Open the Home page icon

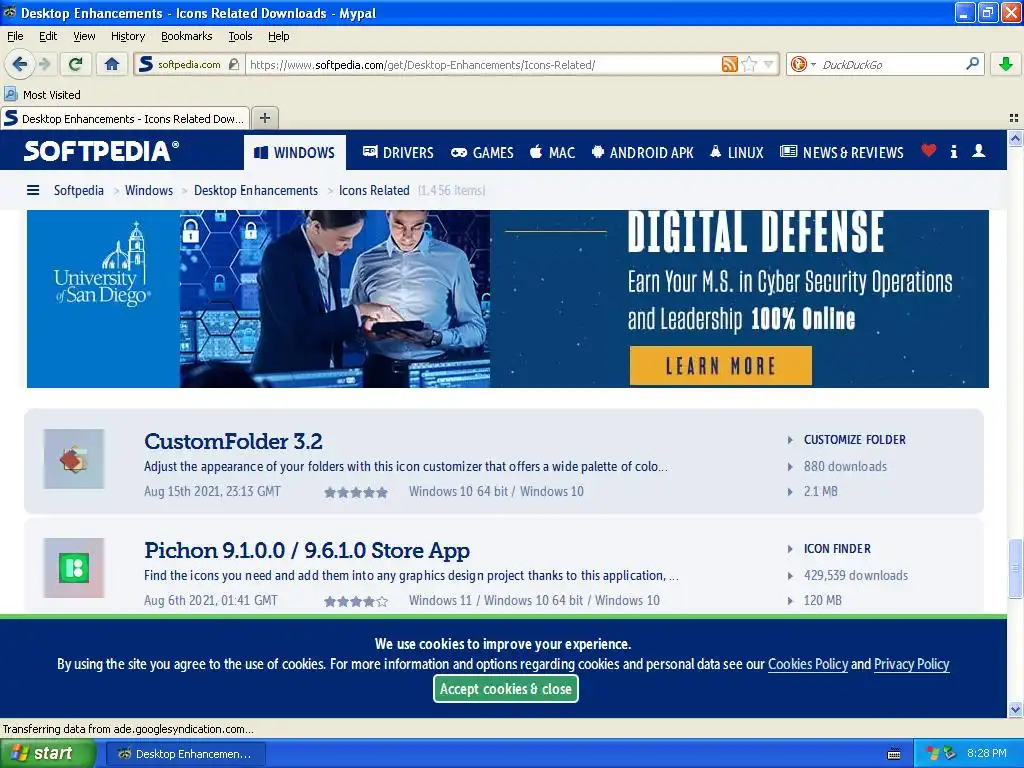tap(112, 64)
